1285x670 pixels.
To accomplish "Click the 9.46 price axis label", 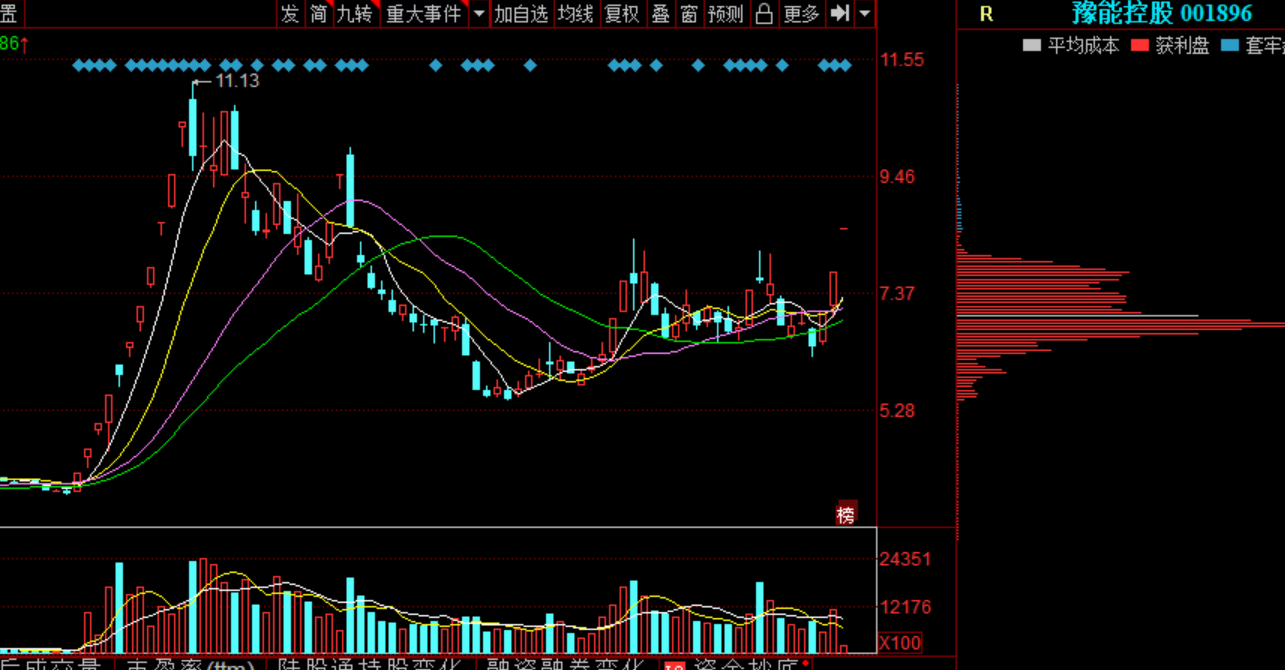I will click(897, 177).
